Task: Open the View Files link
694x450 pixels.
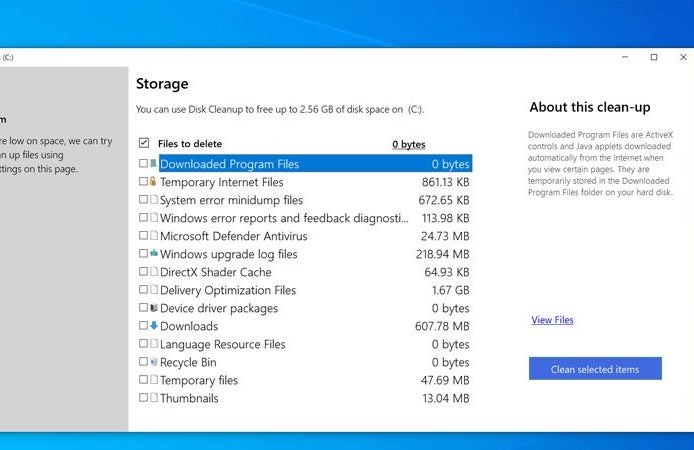Action: [x=552, y=319]
